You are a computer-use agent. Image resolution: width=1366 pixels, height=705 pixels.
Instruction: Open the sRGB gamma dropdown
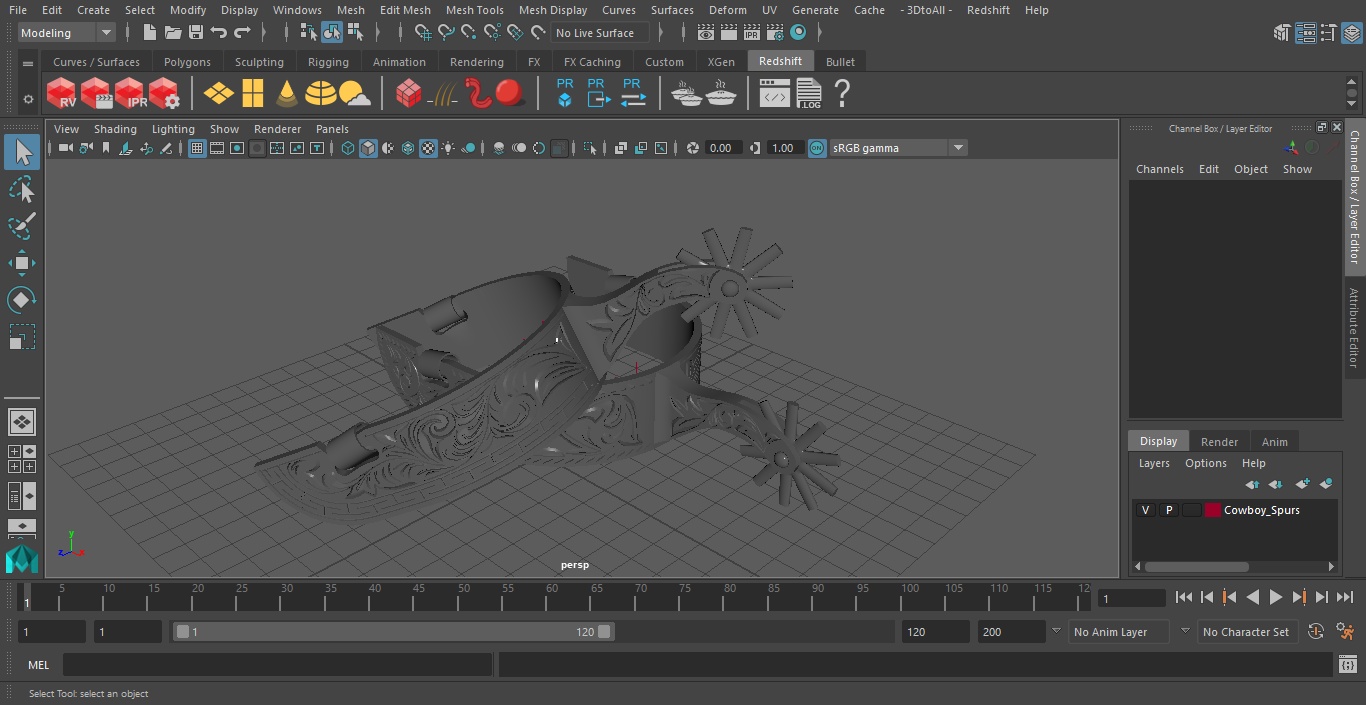coord(897,148)
